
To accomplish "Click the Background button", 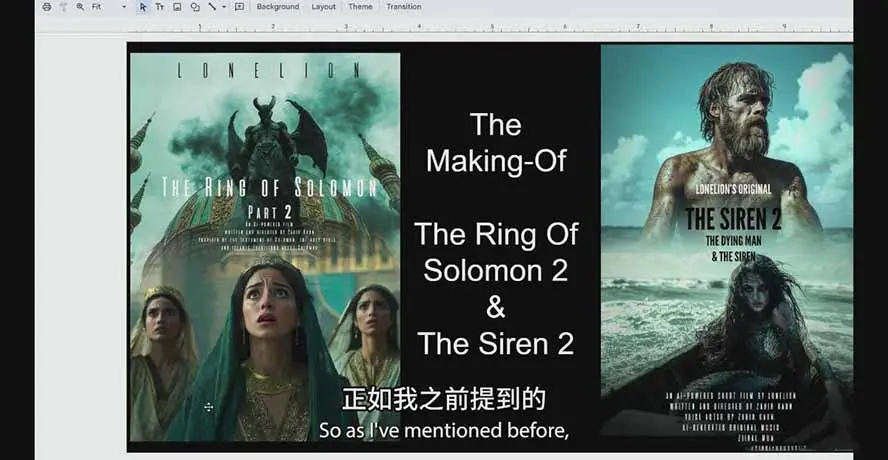I will (277, 7).
